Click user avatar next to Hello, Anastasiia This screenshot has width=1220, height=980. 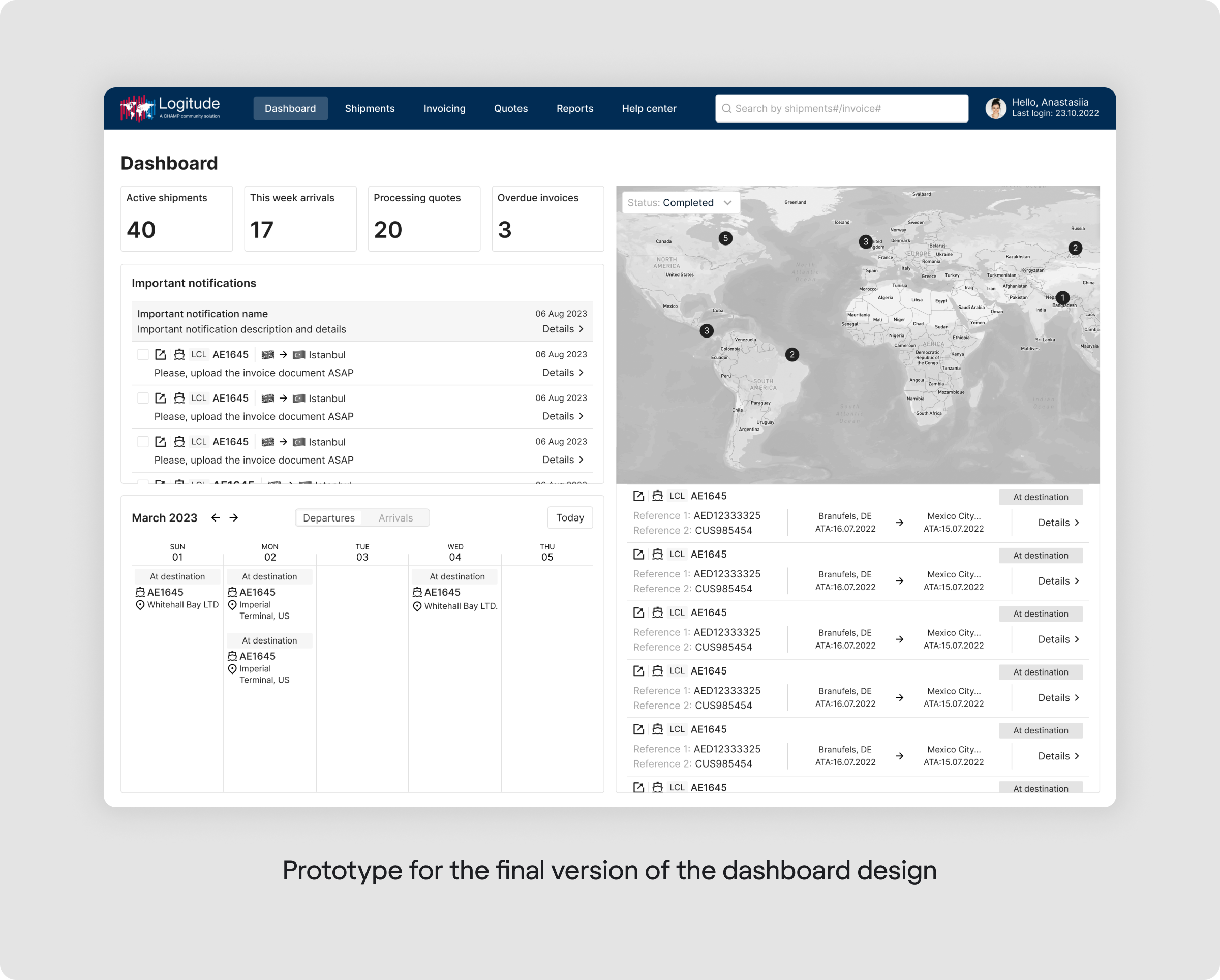click(995, 108)
